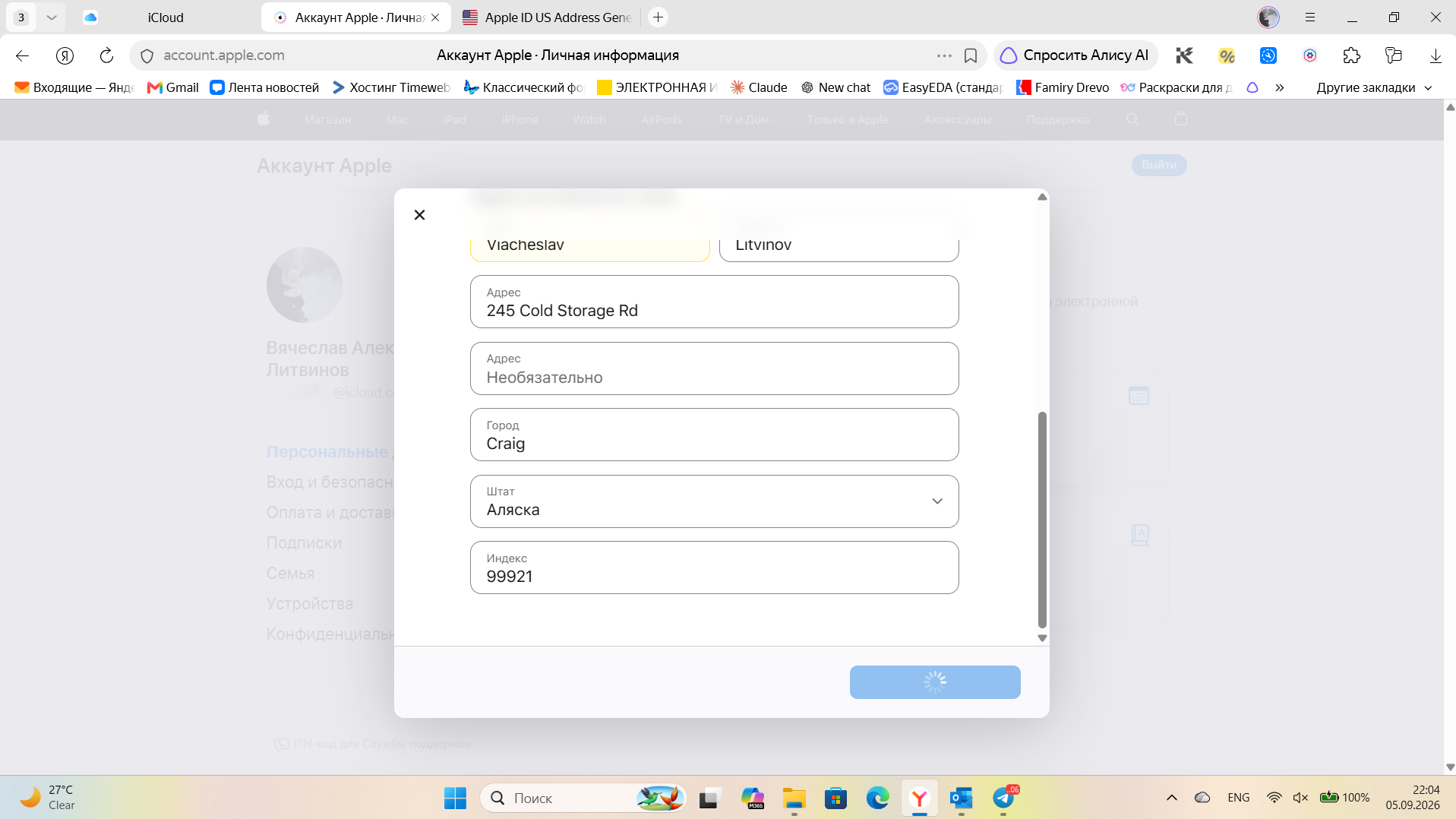Click the Индекс field with 99921
1456x819 pixels.
714,568
